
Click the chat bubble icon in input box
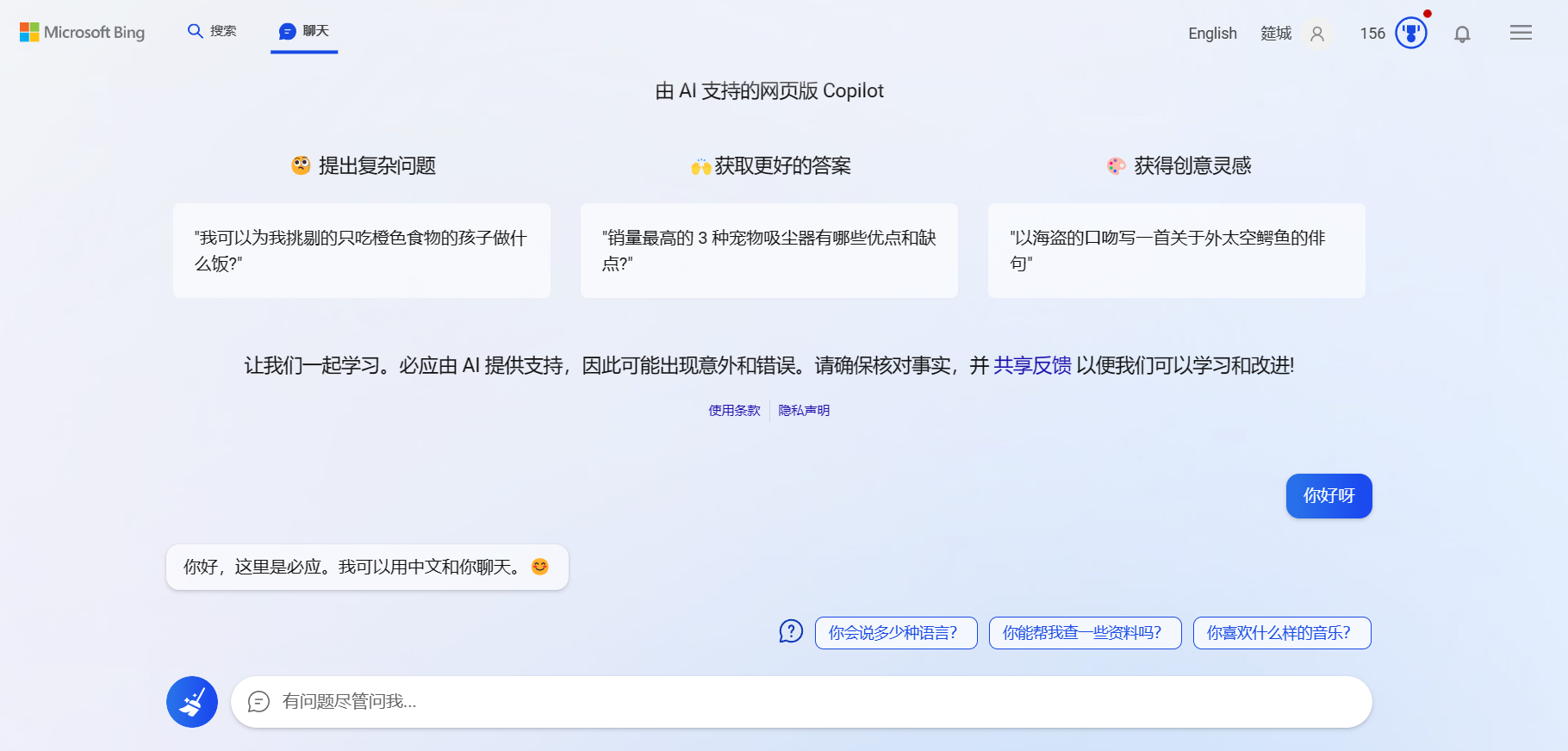coord(258,702)
